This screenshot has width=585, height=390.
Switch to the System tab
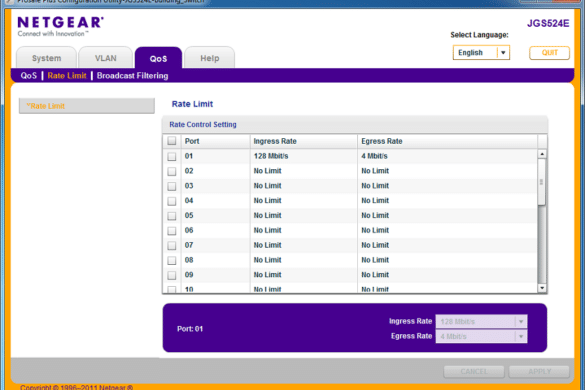(46, 58)
